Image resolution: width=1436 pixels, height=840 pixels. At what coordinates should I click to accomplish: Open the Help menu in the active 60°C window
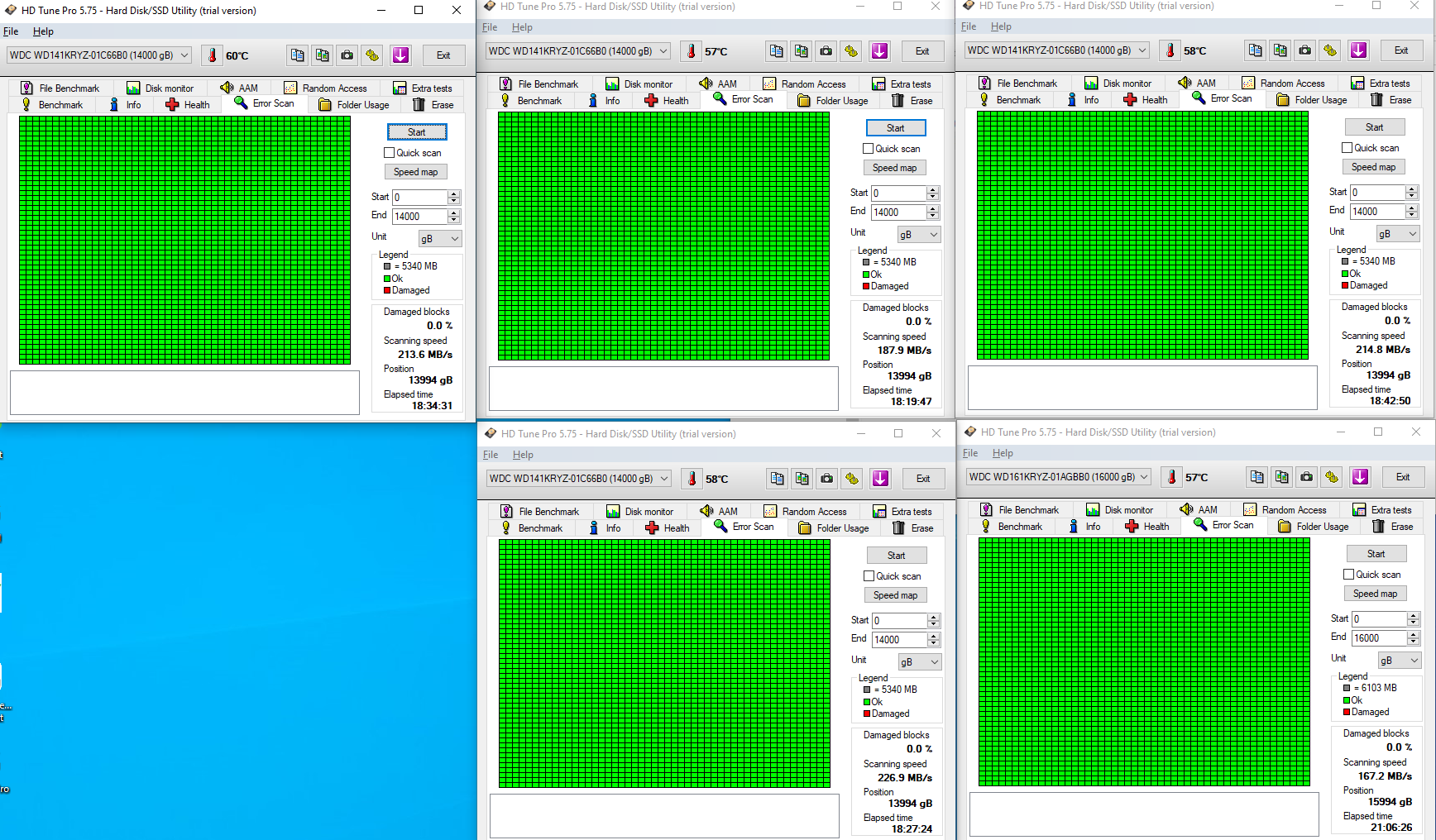[x=43, y=31]
